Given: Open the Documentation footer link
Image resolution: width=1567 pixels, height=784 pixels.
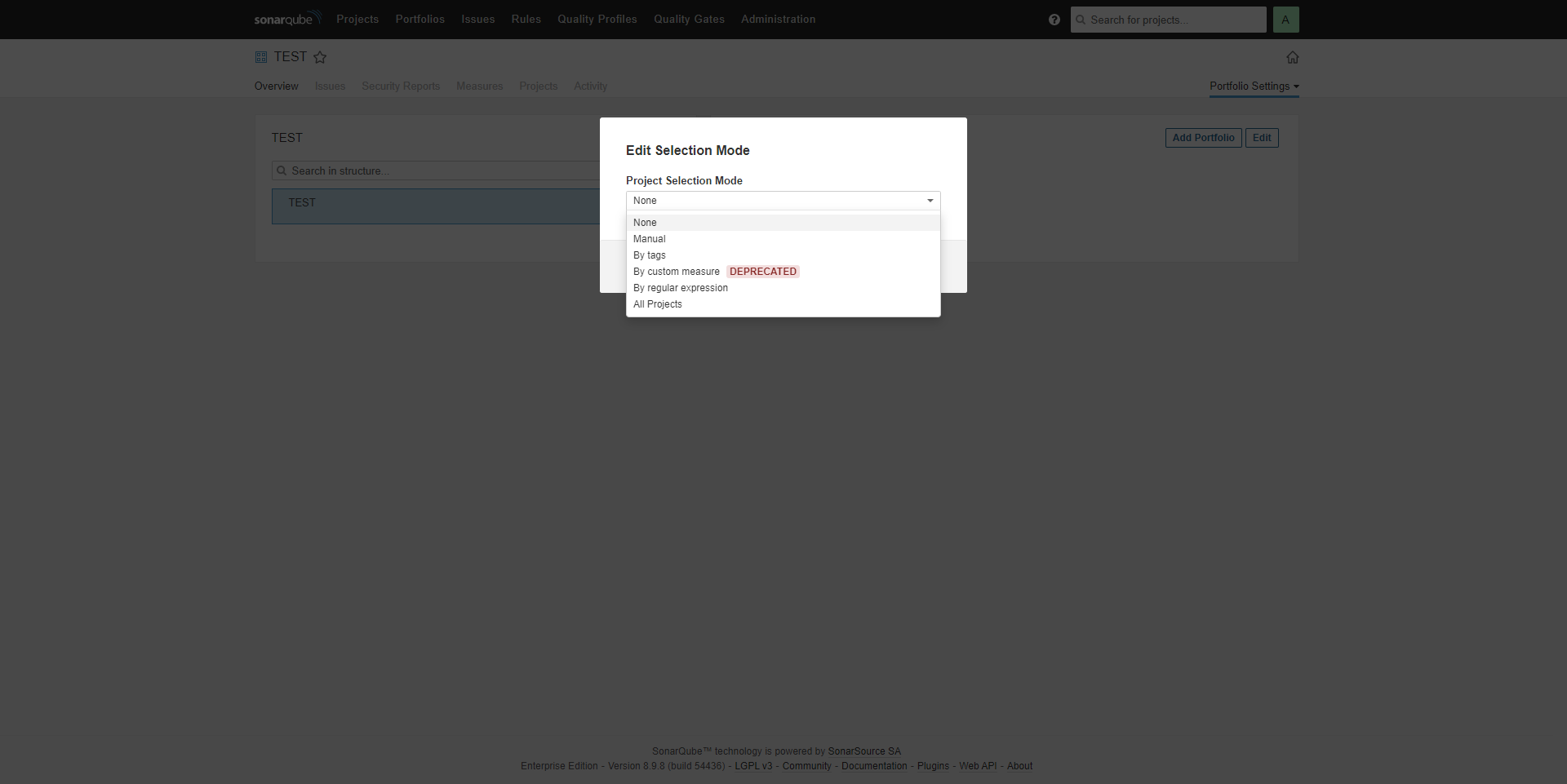Looking at the screenshot, I should point(874,766).
